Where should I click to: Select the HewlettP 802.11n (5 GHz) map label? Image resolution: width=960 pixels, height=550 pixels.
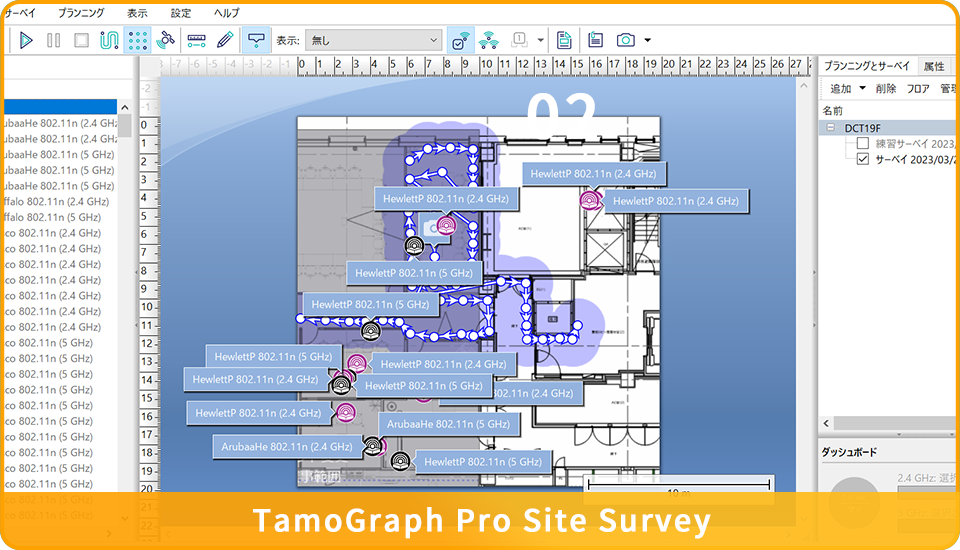pos(414,272)
